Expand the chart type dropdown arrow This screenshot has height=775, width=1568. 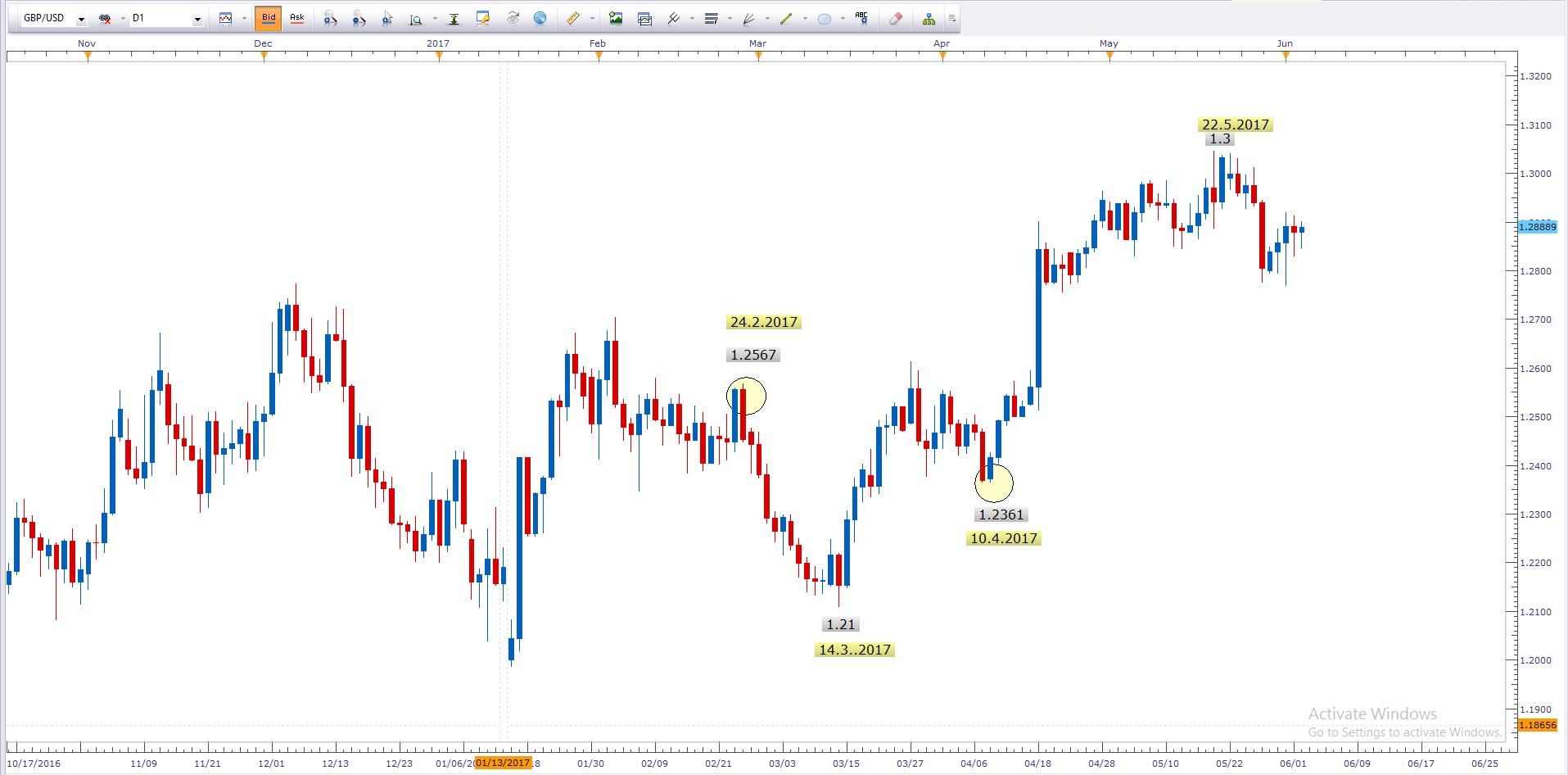[244, 19]
